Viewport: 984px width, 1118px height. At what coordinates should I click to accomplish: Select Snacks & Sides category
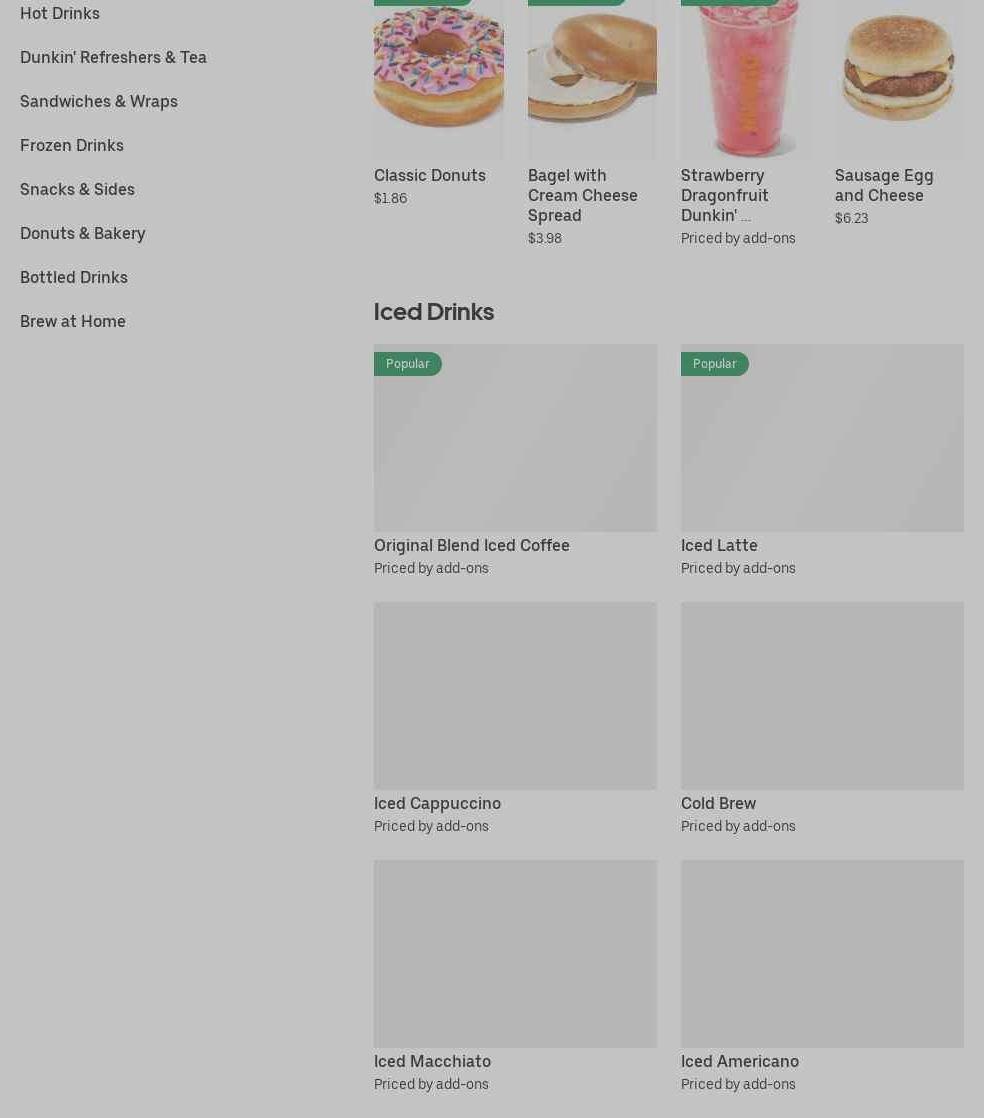pyautogui.click(x=77, y=190)
